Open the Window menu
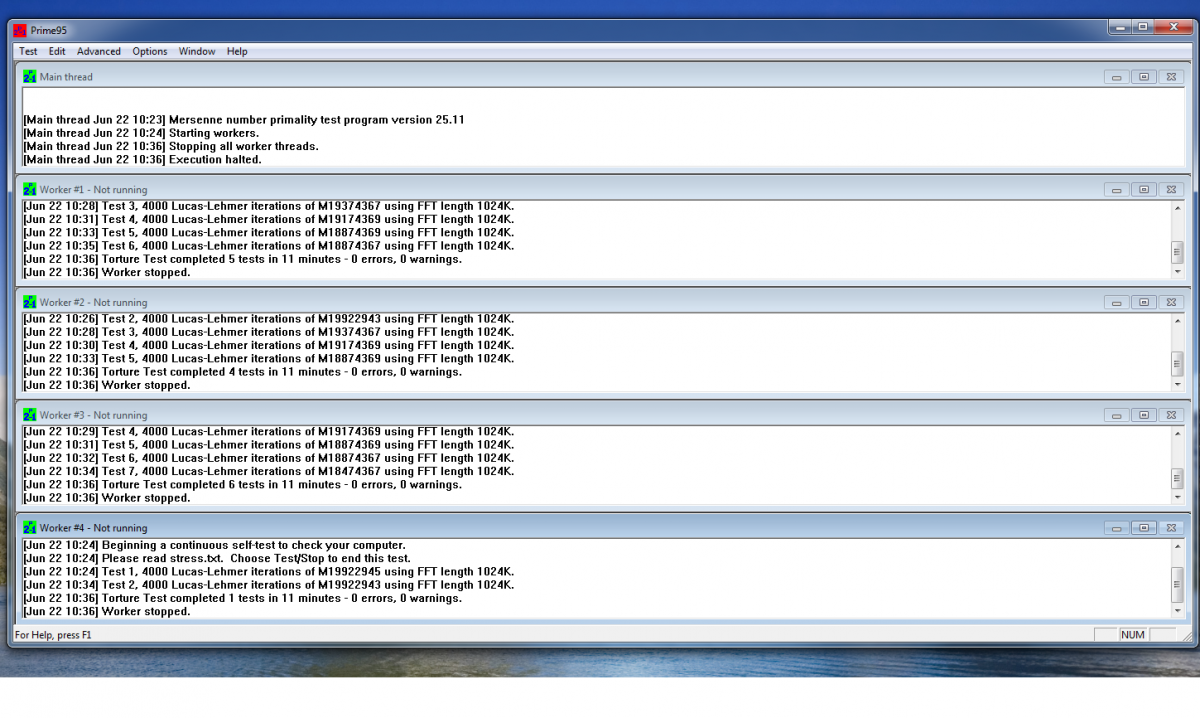1200x718 pixels. click(197, 51)
